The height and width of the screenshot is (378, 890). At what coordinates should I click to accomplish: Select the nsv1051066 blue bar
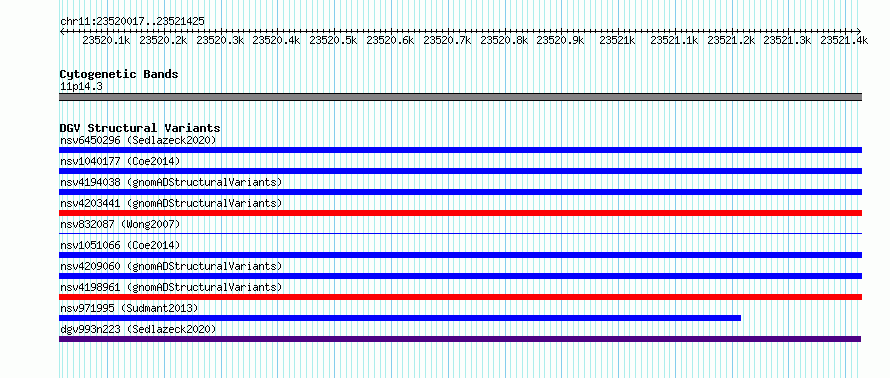(460, 255)
